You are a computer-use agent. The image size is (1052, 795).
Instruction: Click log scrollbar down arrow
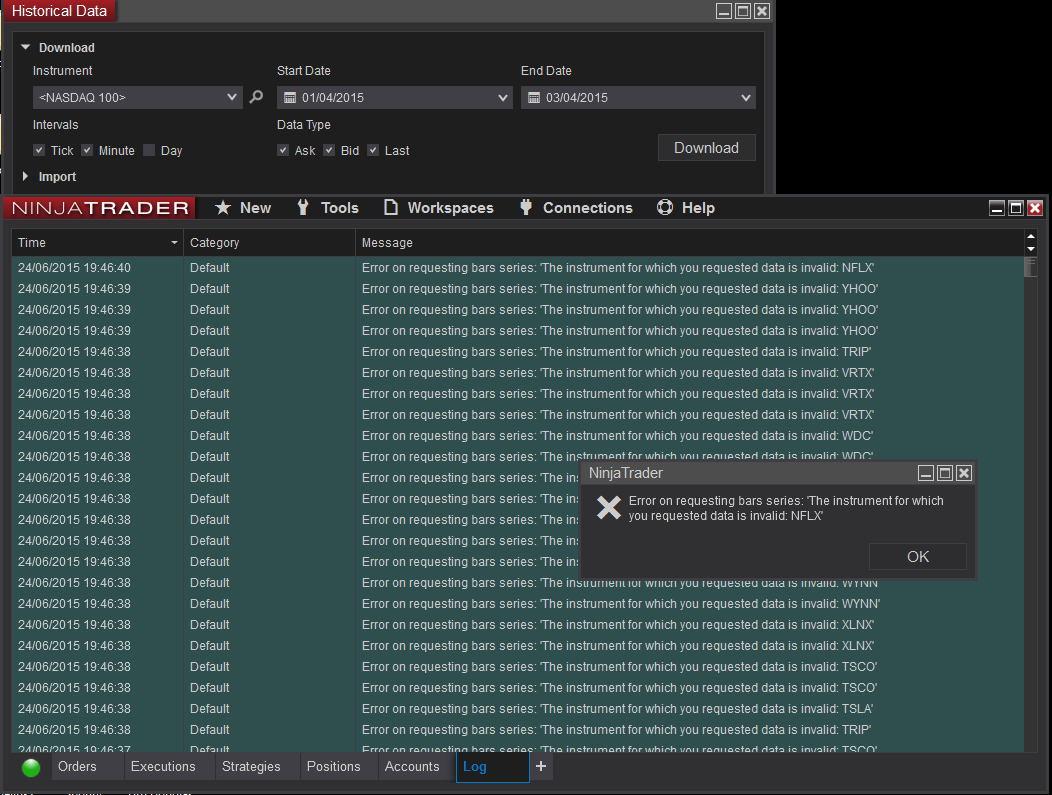tap(1031, 249)
